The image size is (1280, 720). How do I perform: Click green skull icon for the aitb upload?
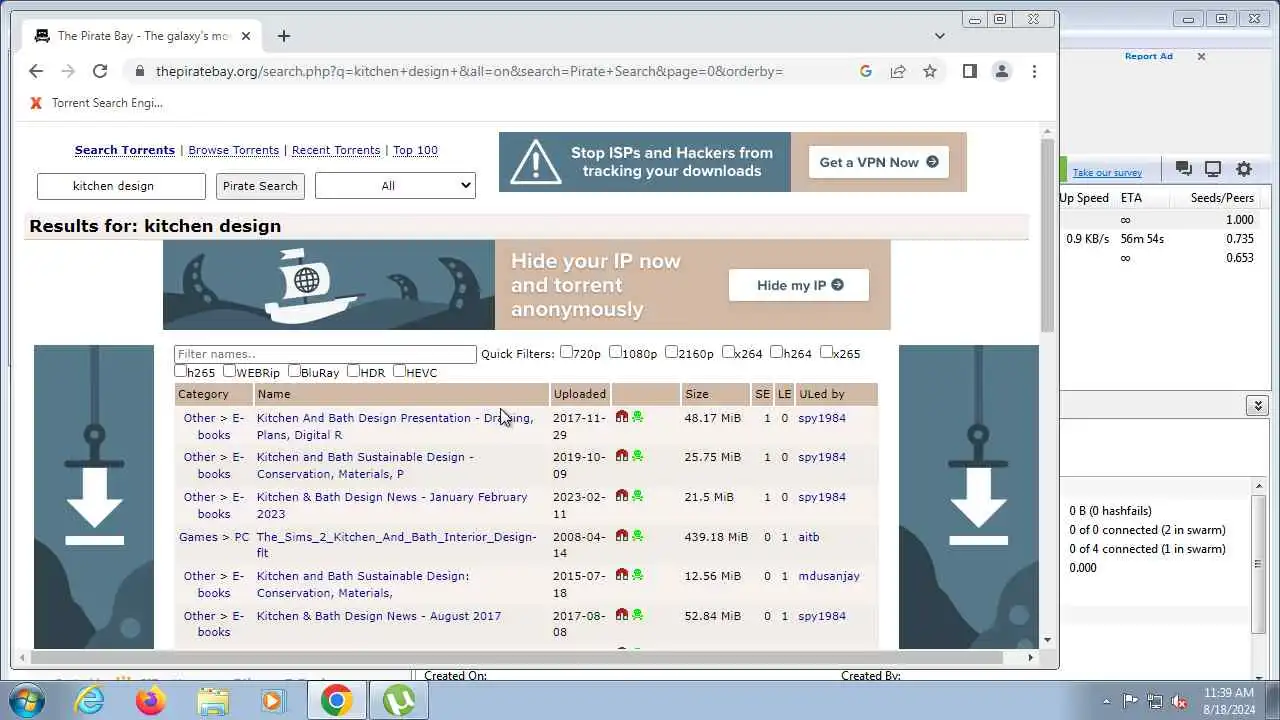pyautogui.click(x=638, y=536)
